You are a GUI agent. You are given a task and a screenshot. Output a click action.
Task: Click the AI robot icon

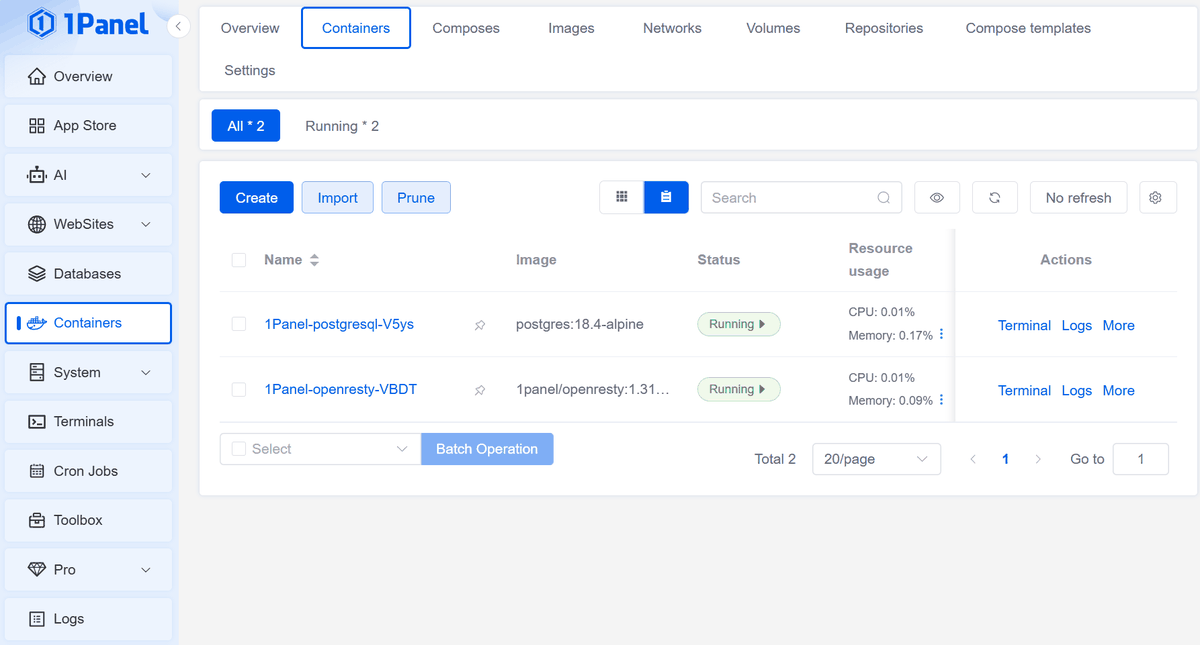[x=37, y=175]
